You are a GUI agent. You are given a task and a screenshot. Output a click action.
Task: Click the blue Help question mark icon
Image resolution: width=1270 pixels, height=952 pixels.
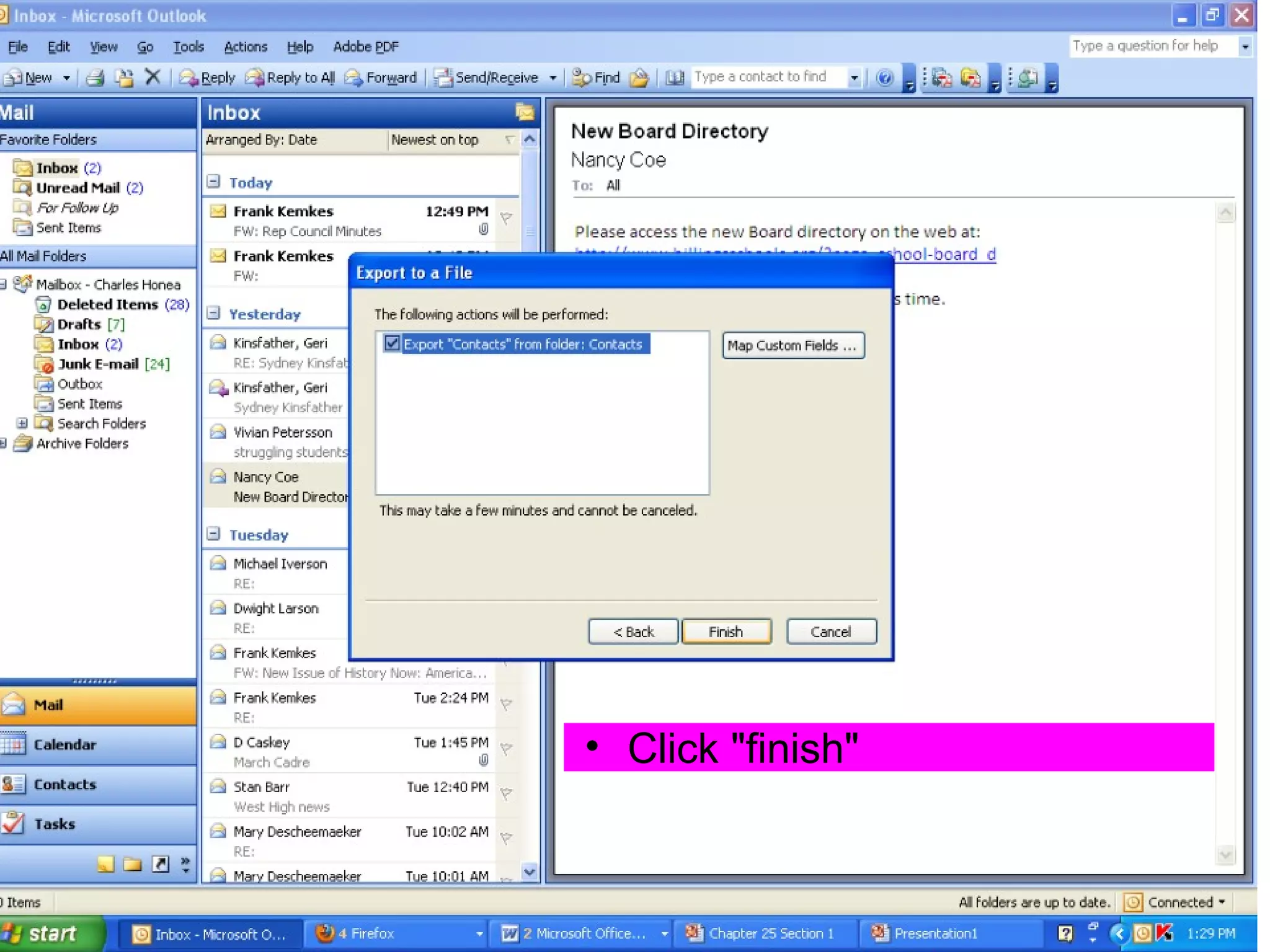(885, 77)
